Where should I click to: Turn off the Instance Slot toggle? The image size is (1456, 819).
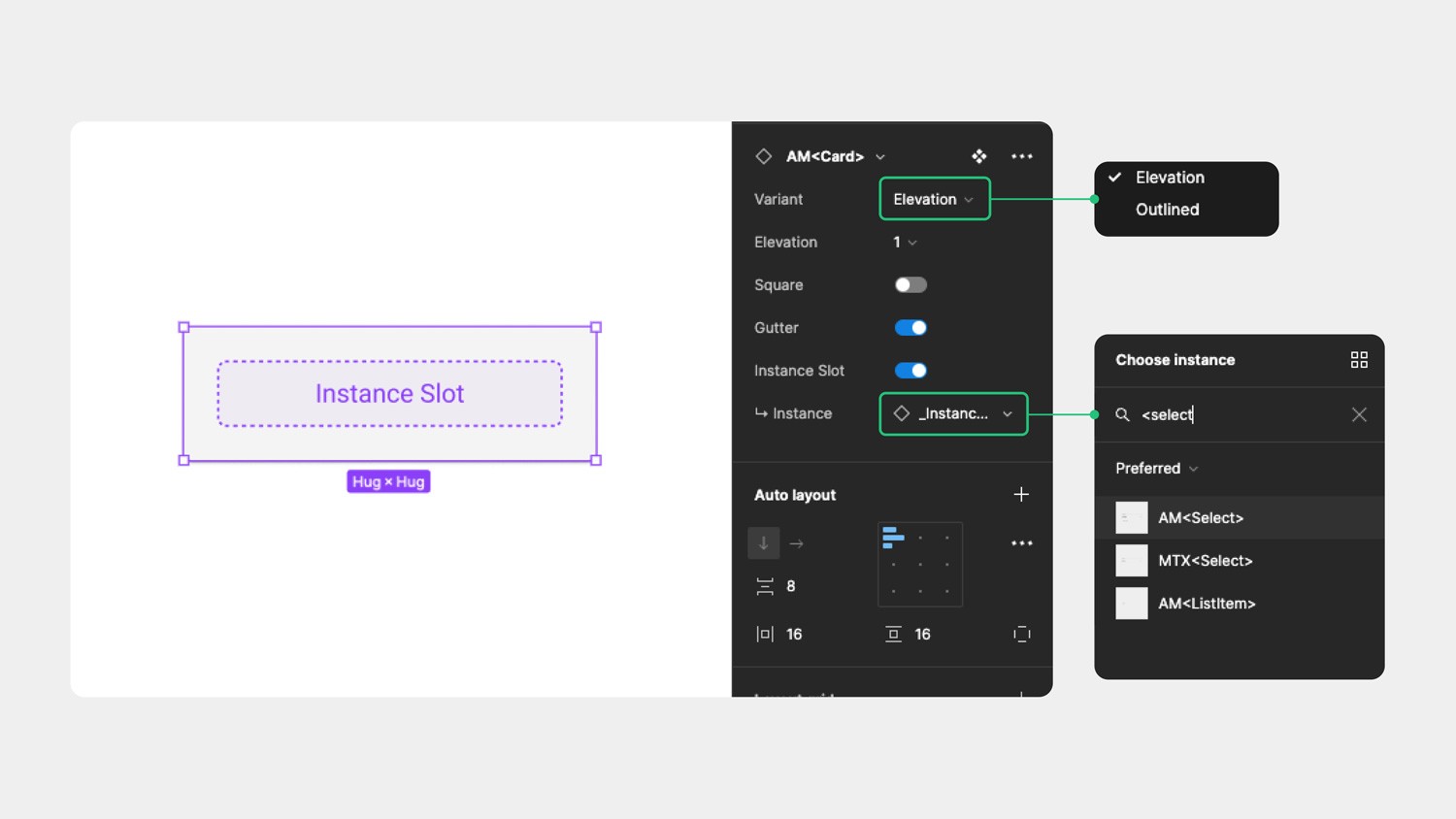click(x=910, y=370)
